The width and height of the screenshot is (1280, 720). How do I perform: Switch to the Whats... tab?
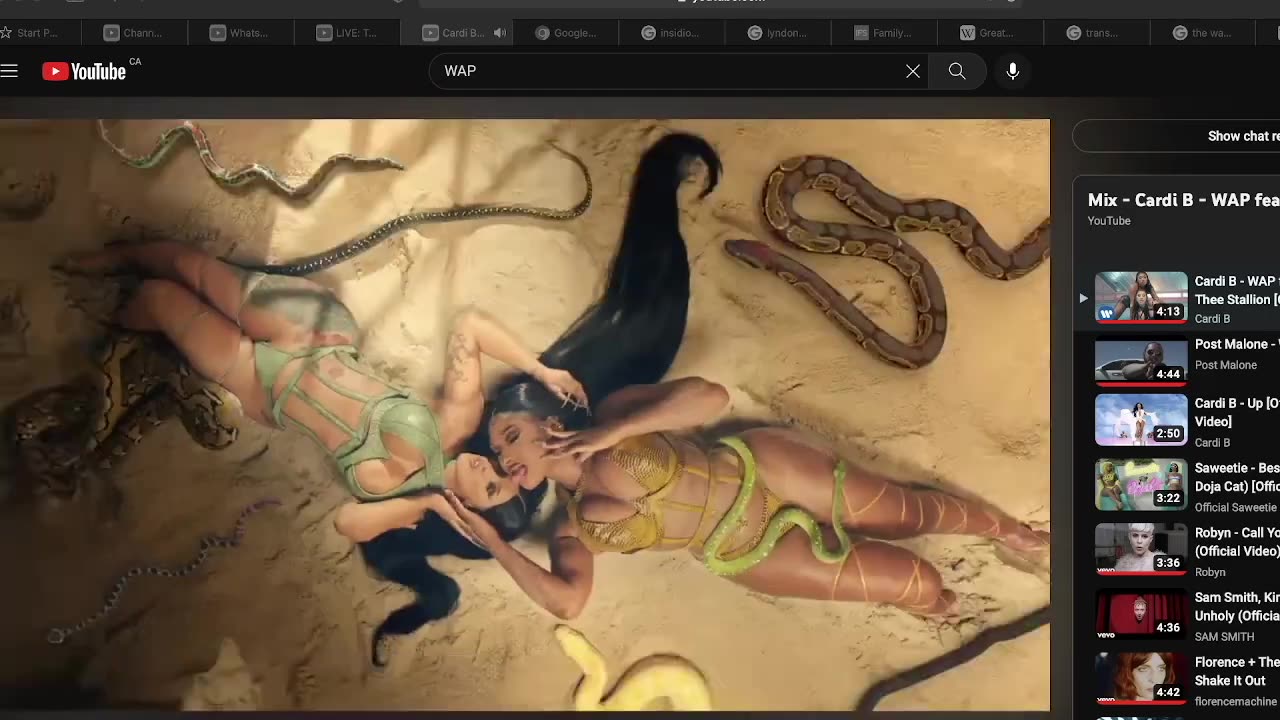tap(241, 33)
